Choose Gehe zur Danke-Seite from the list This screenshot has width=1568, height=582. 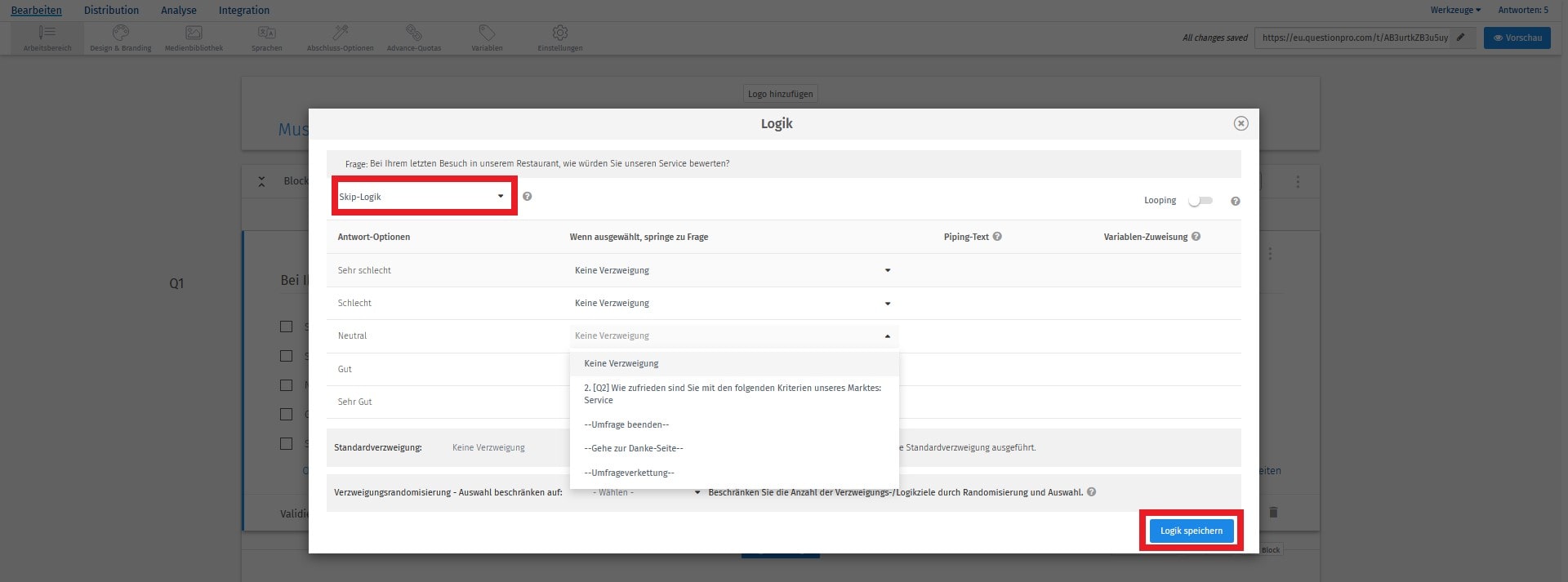pos(634,448)
